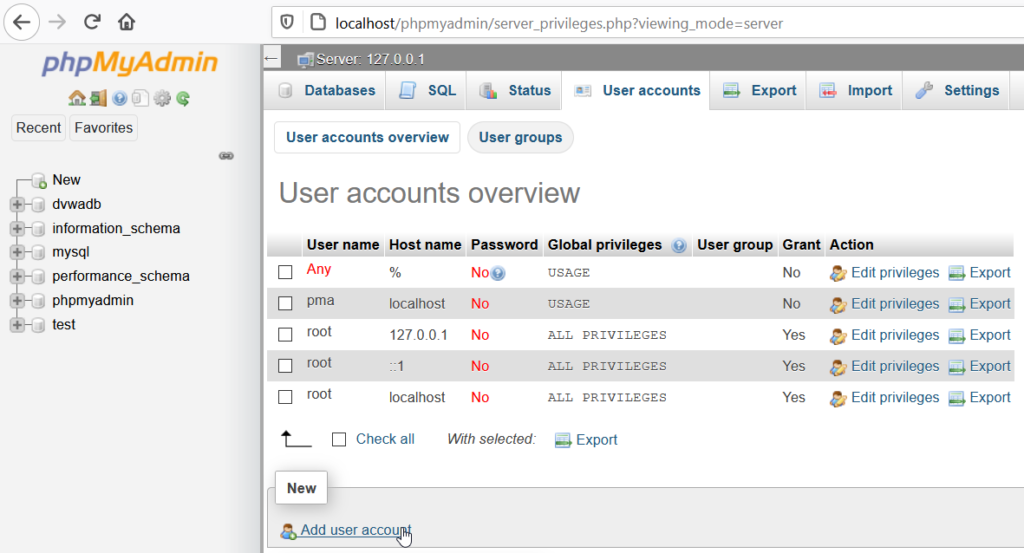This screenshot has width=1024, height=553.
Task: Click the Recent button
Action: click(39, 128)
